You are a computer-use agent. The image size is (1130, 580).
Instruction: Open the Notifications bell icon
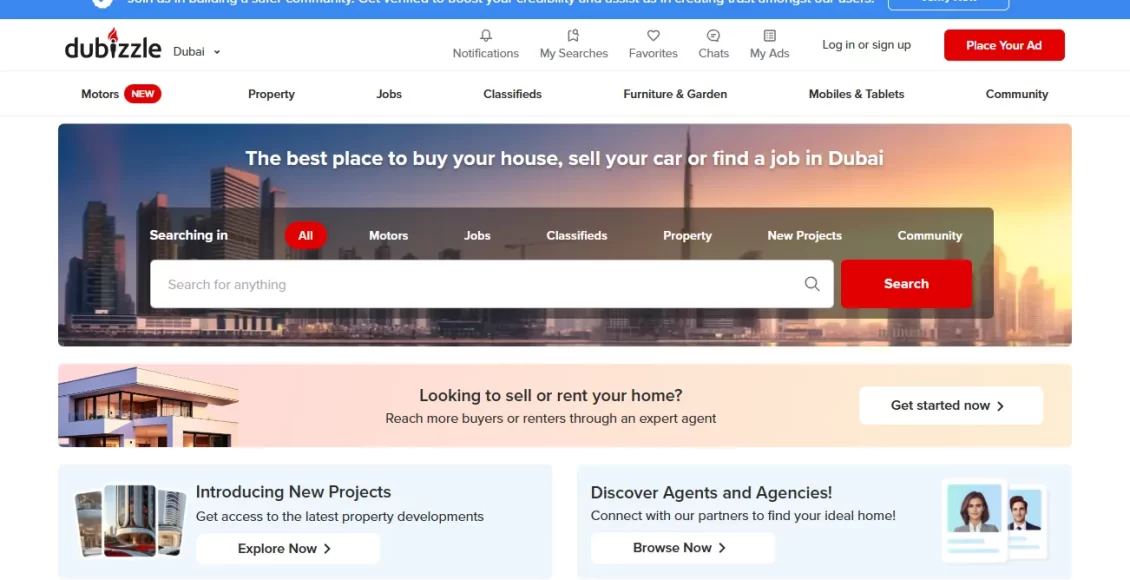[486, 36]
